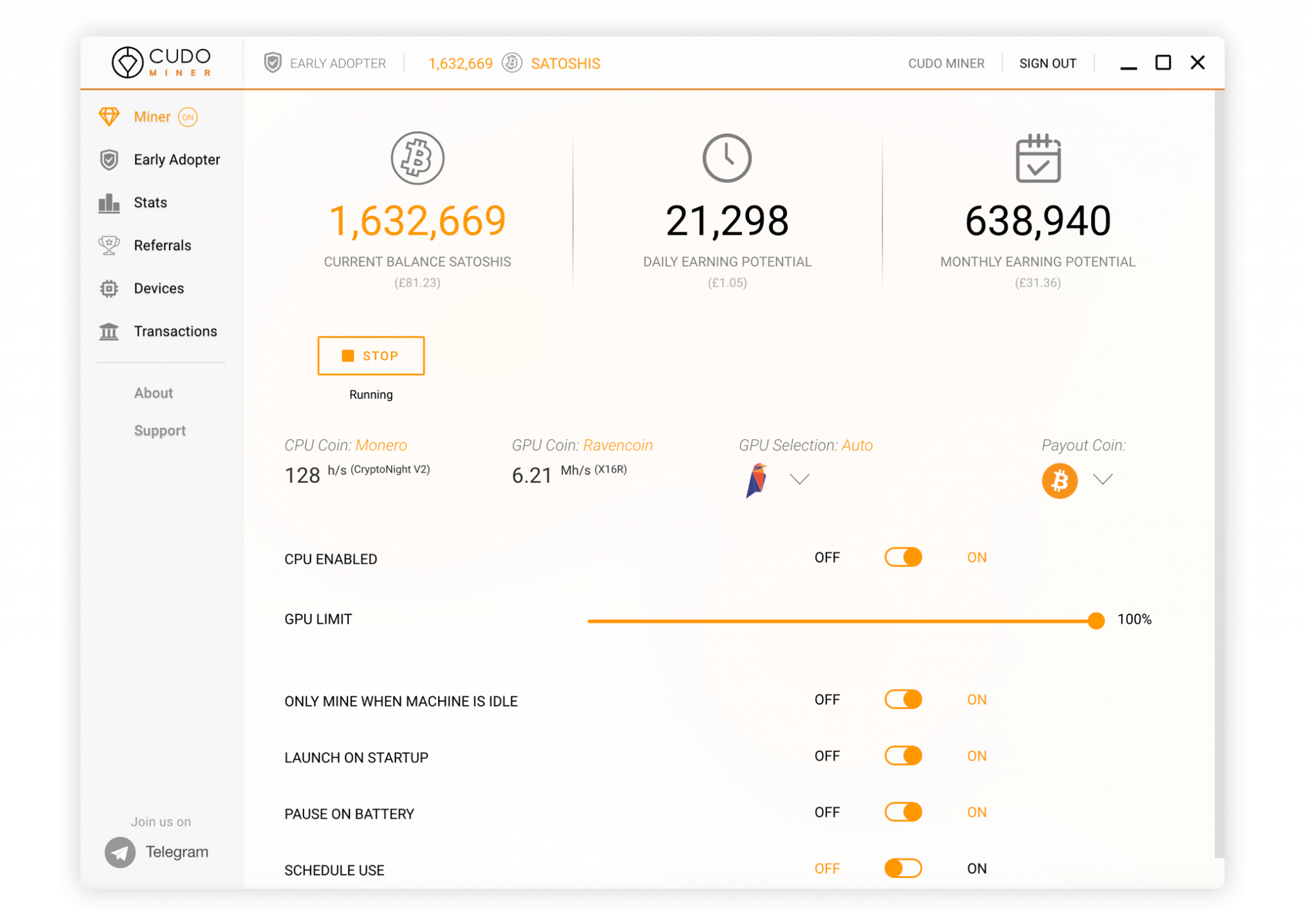
Task: Toggle CPU Enabled off
Action: coord(902,557)
